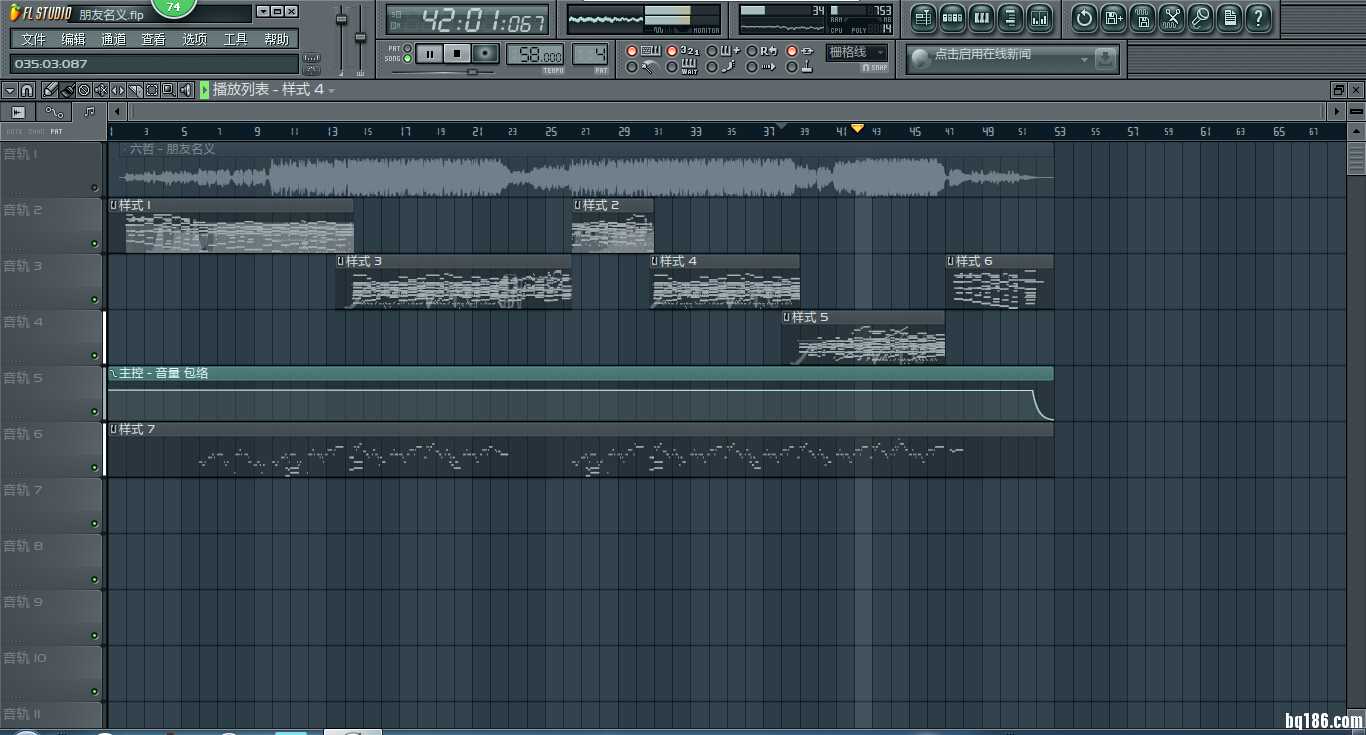The height and width of the screenshot is (735, 1366).
Task: Switch to the automation clips tab
Action: (54, 112)
